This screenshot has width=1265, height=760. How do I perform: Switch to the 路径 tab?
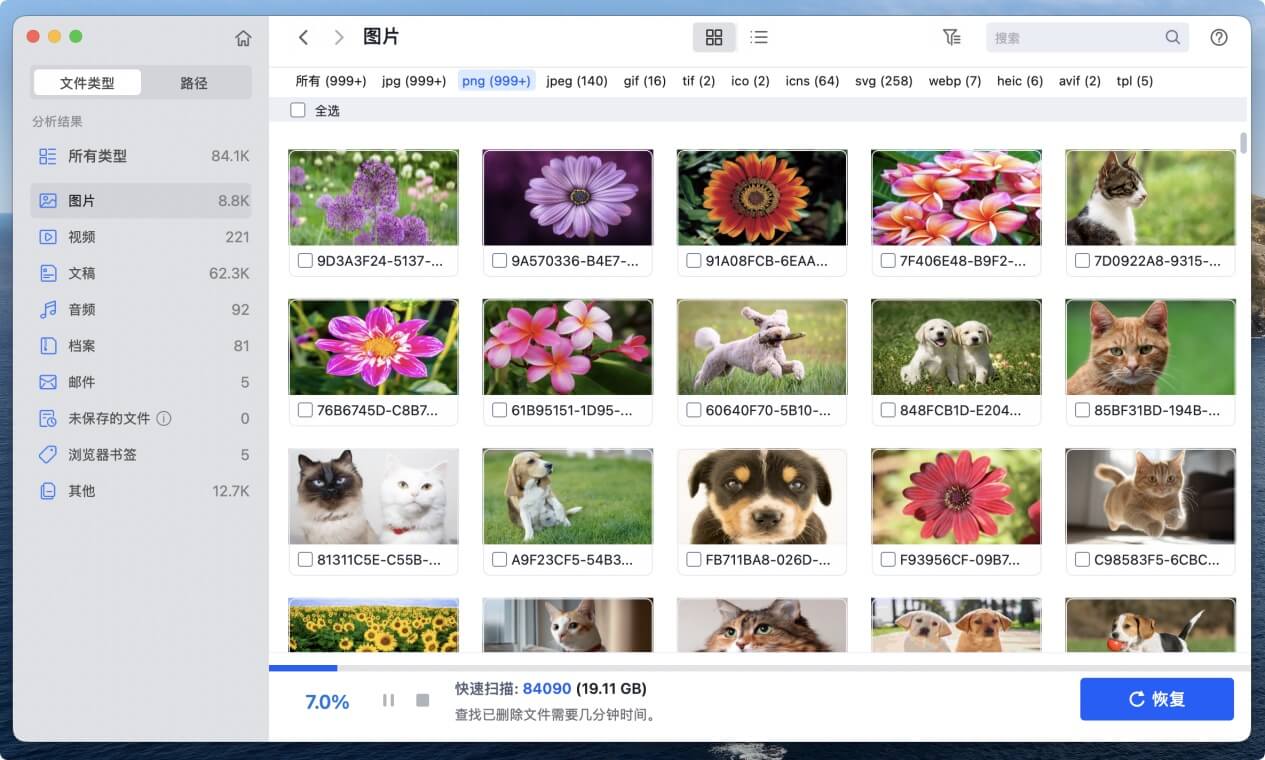coord(195,83)
